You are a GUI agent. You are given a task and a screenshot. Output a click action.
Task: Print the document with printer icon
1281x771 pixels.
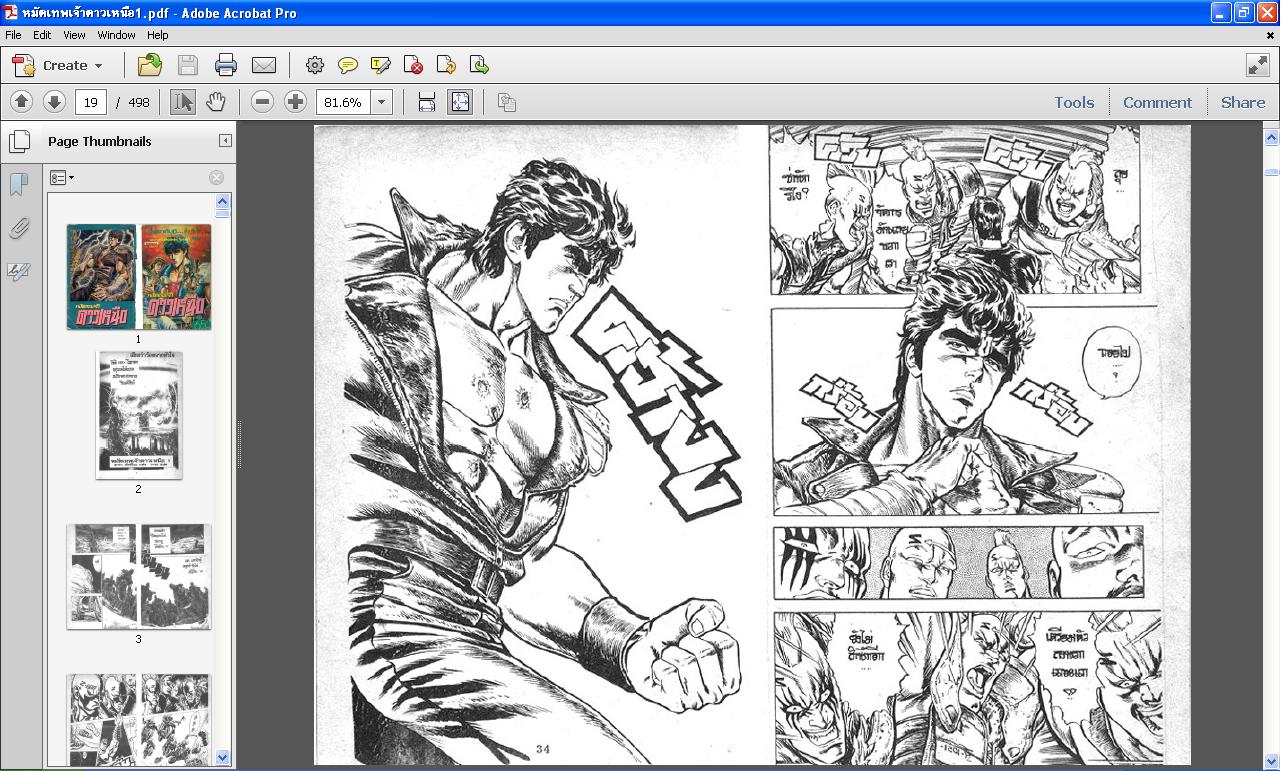(x=226, y=65)
